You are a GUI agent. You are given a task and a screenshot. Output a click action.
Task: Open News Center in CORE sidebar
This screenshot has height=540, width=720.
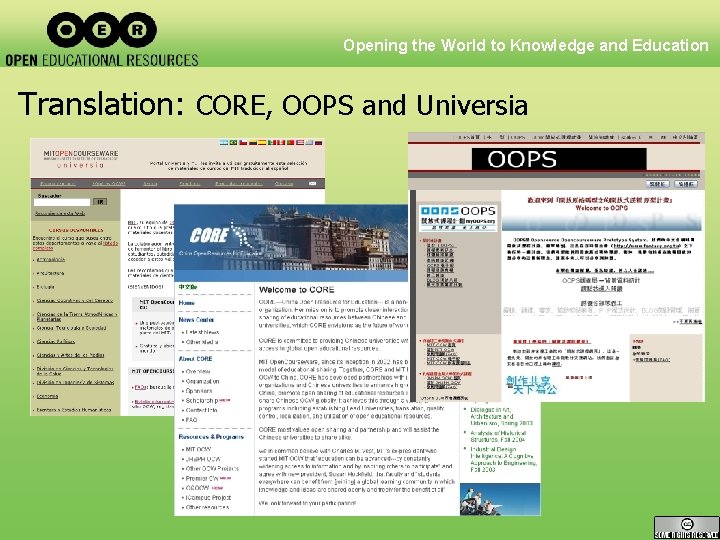click(196, 320)
